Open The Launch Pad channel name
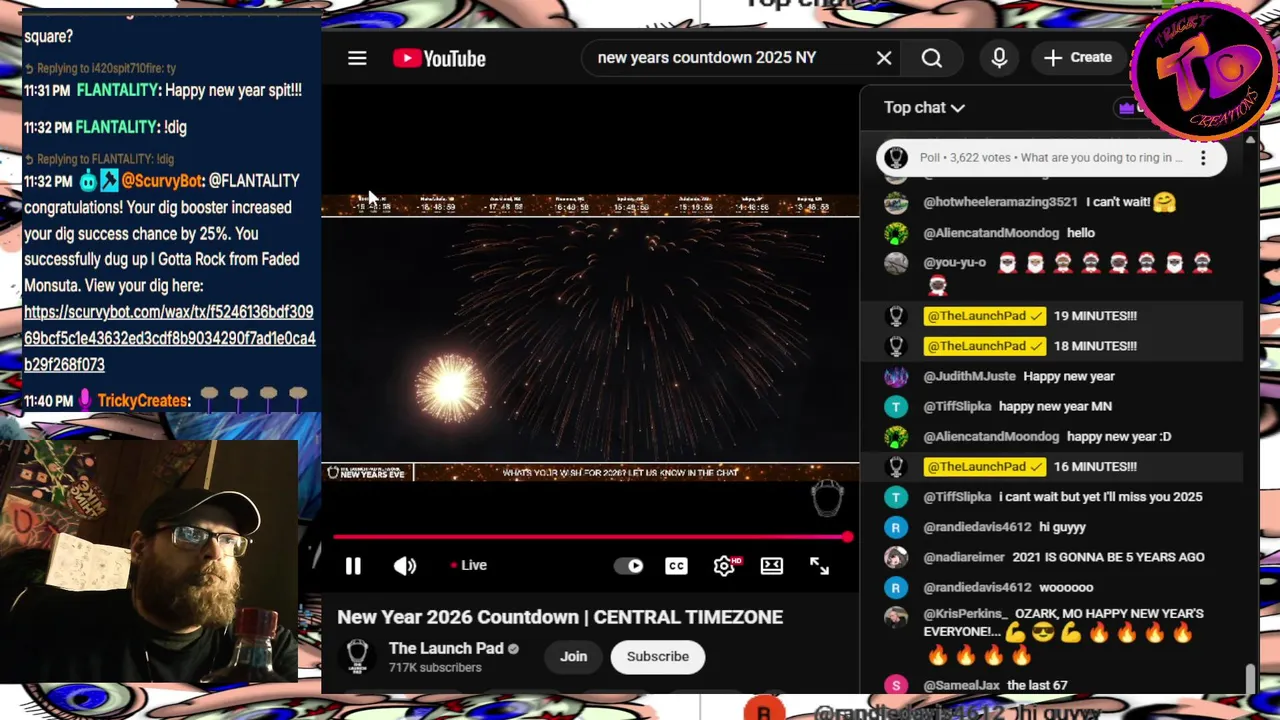 click(x=446, y=648)
